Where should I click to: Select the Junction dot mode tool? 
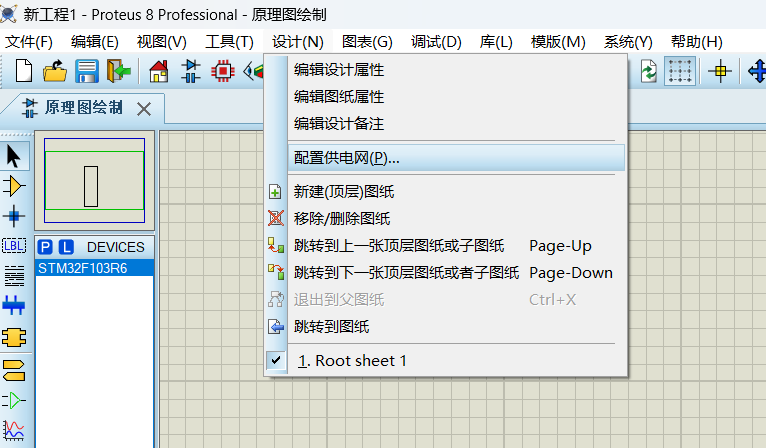(x=14, y=216)
